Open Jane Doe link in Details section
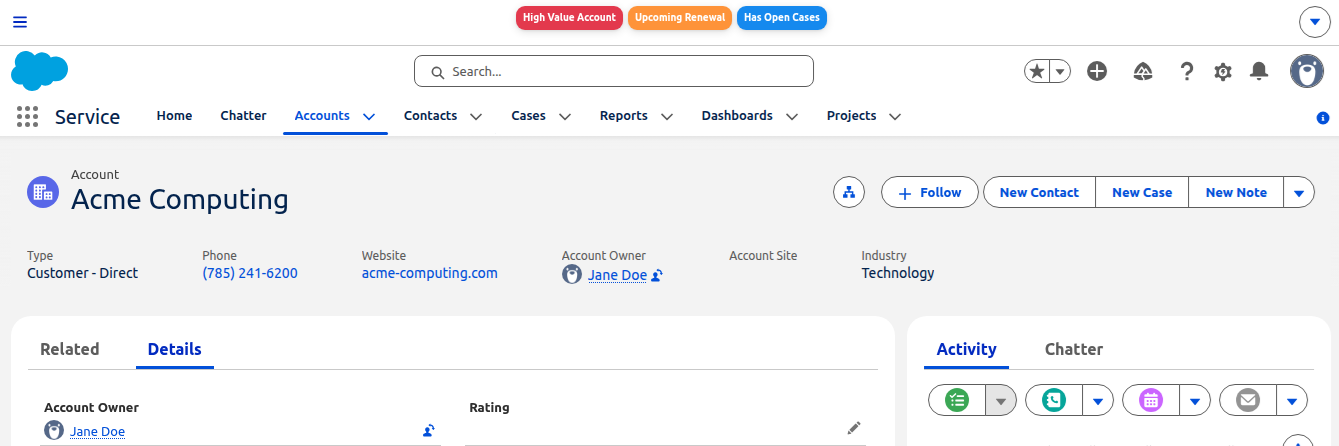The width and height of the screenshot is (1339, 446). (x=97, y=432)
